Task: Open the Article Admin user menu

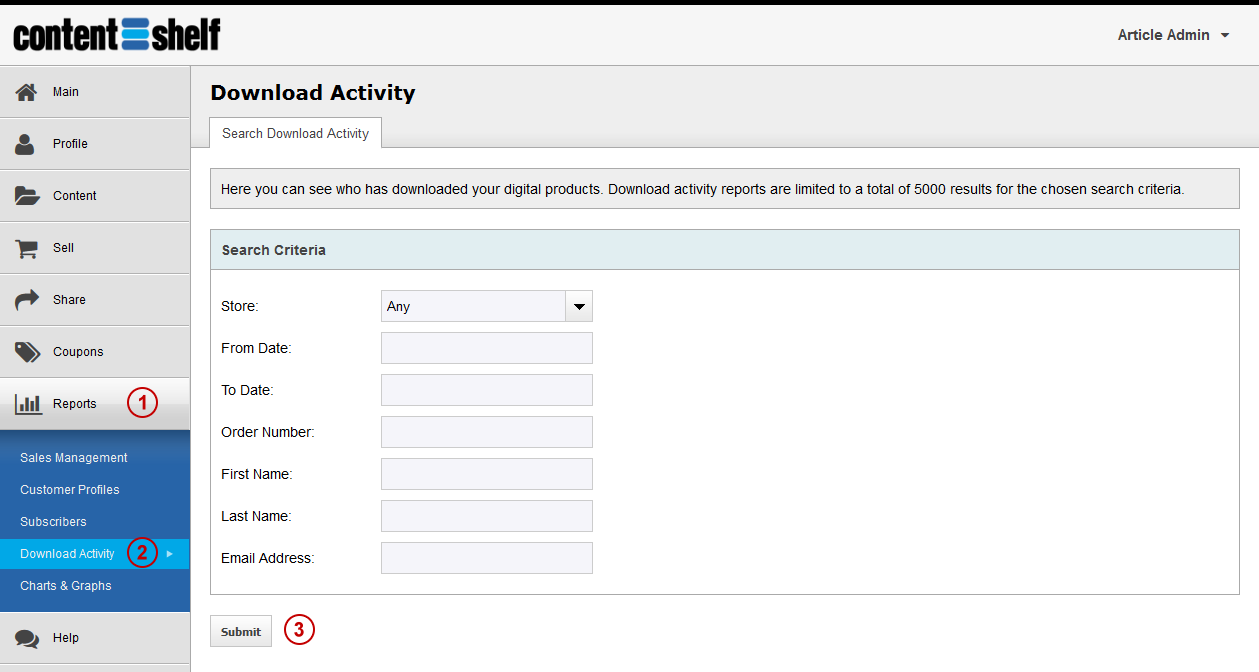Action: tap(1173, 35)
